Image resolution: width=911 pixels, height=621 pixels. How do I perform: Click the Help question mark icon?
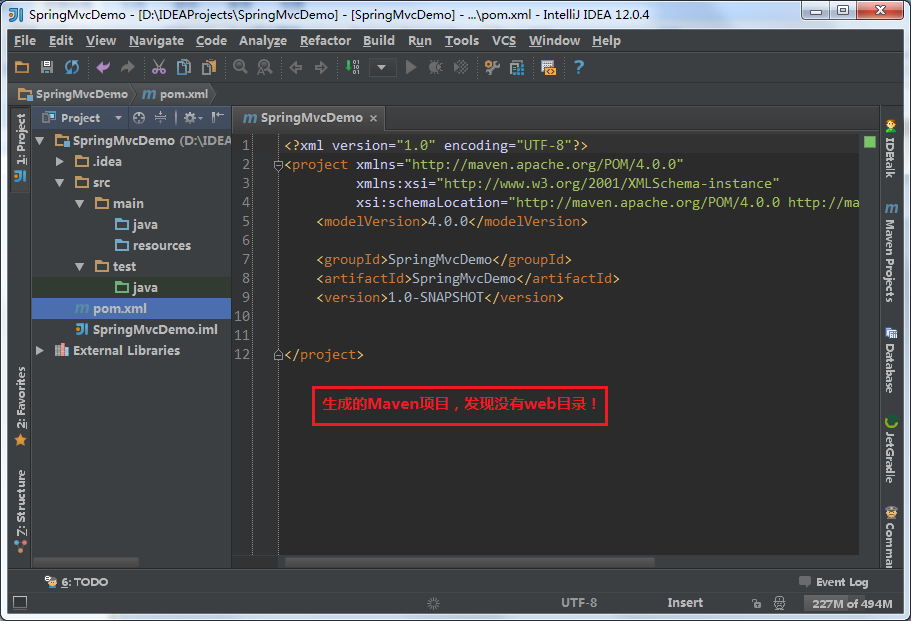click(x=579, y=67)
